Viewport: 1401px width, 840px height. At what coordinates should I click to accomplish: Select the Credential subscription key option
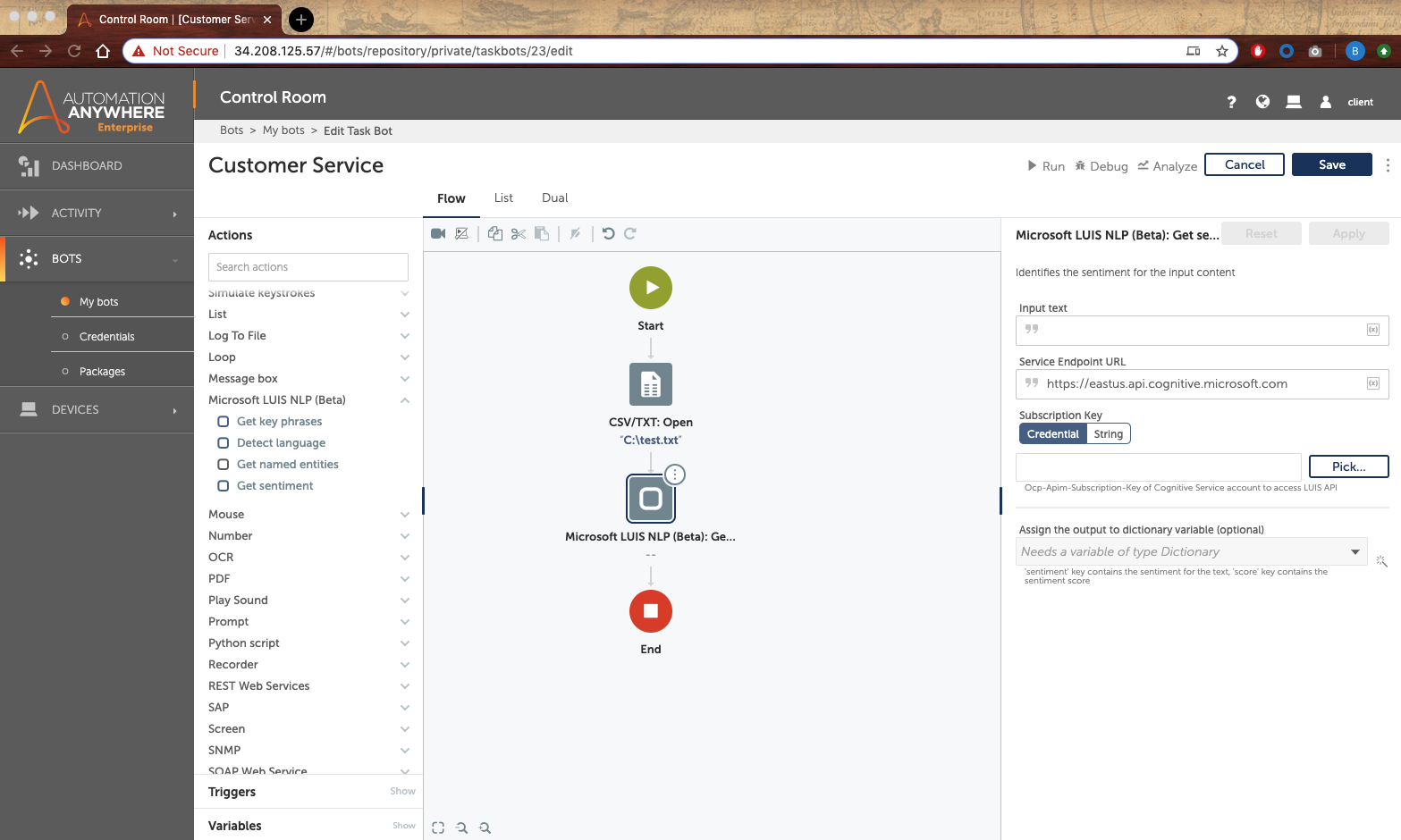(1052, 434)
